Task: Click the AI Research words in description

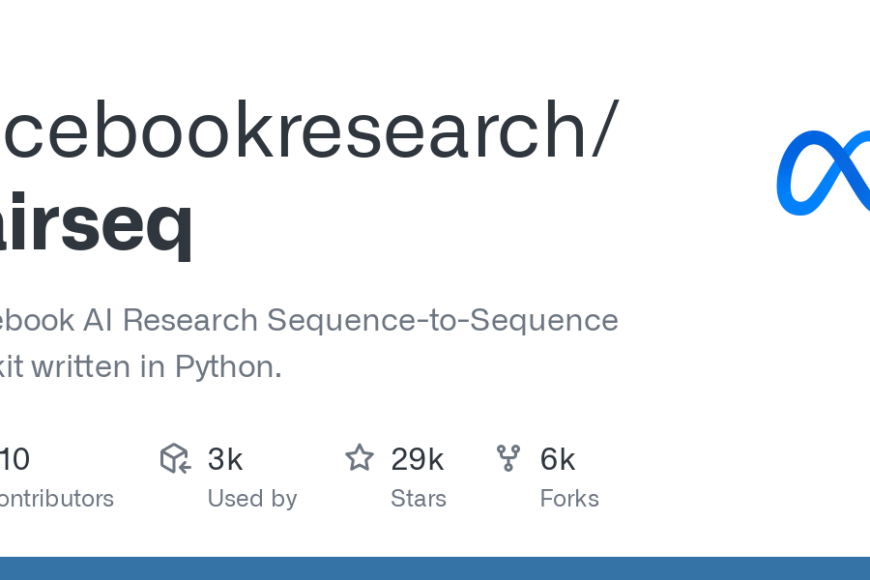Action: pos(170,320)
